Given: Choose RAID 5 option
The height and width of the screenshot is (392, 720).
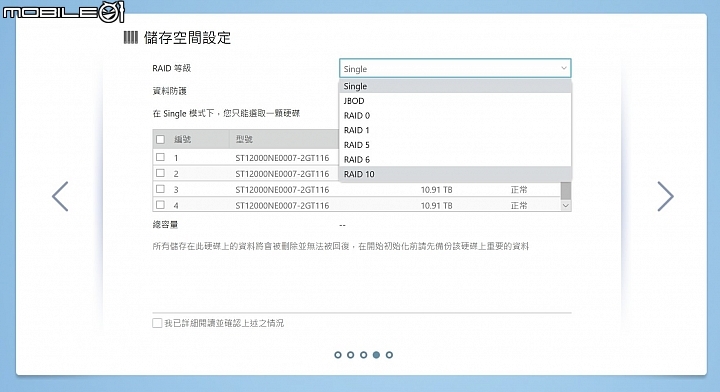Looking at the screenshot, I should pos(455,145).
